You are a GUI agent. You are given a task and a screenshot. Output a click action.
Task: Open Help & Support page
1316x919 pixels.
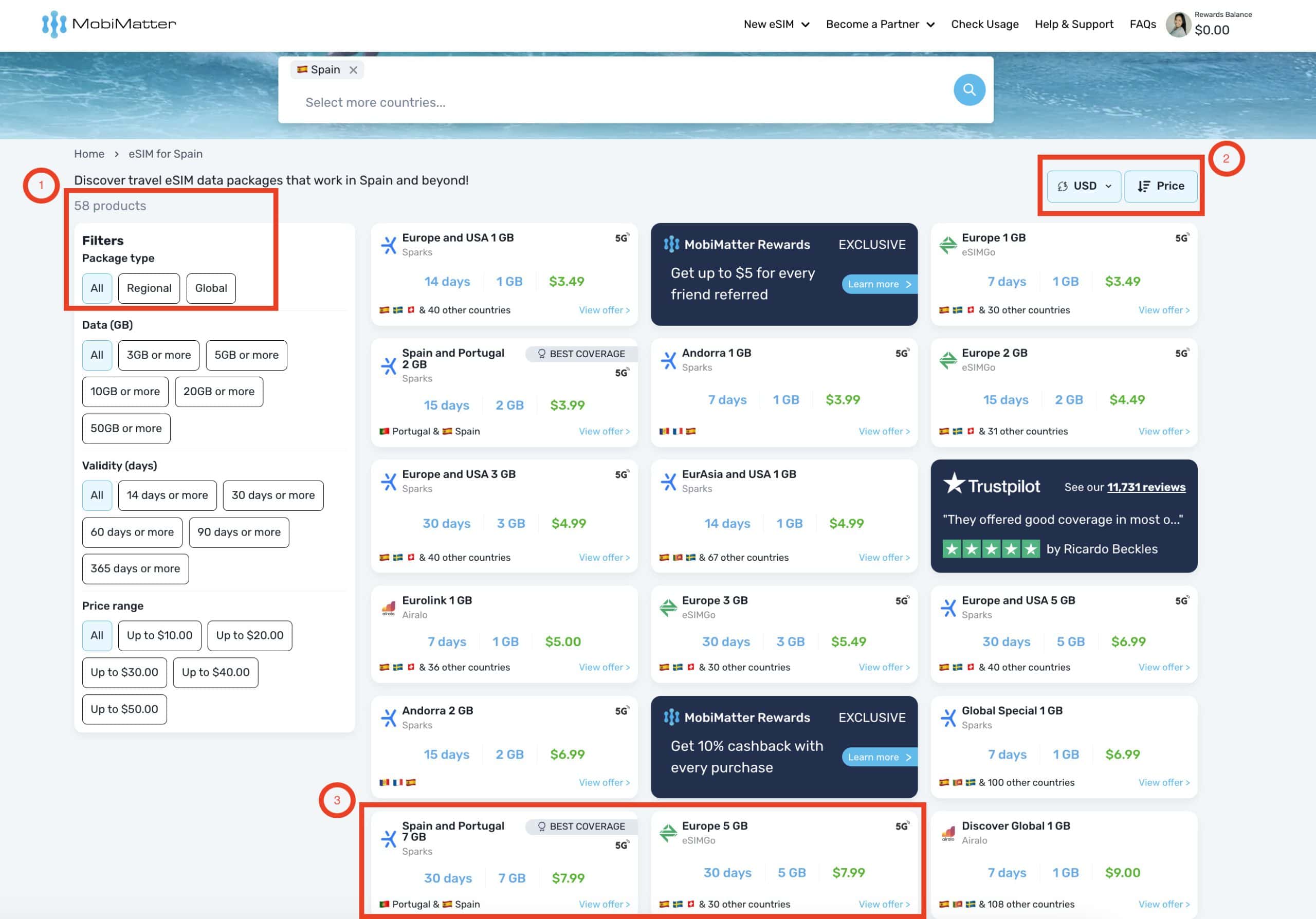click(1074, 24)
